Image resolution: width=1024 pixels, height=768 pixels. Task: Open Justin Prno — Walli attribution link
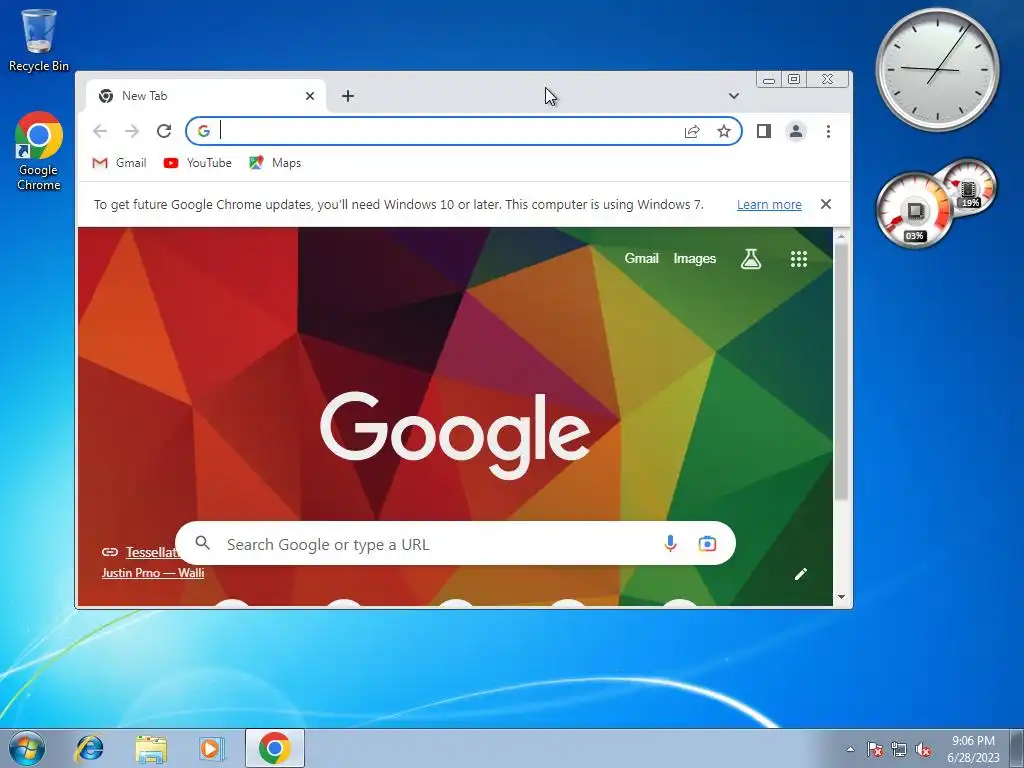click(153, 573)
